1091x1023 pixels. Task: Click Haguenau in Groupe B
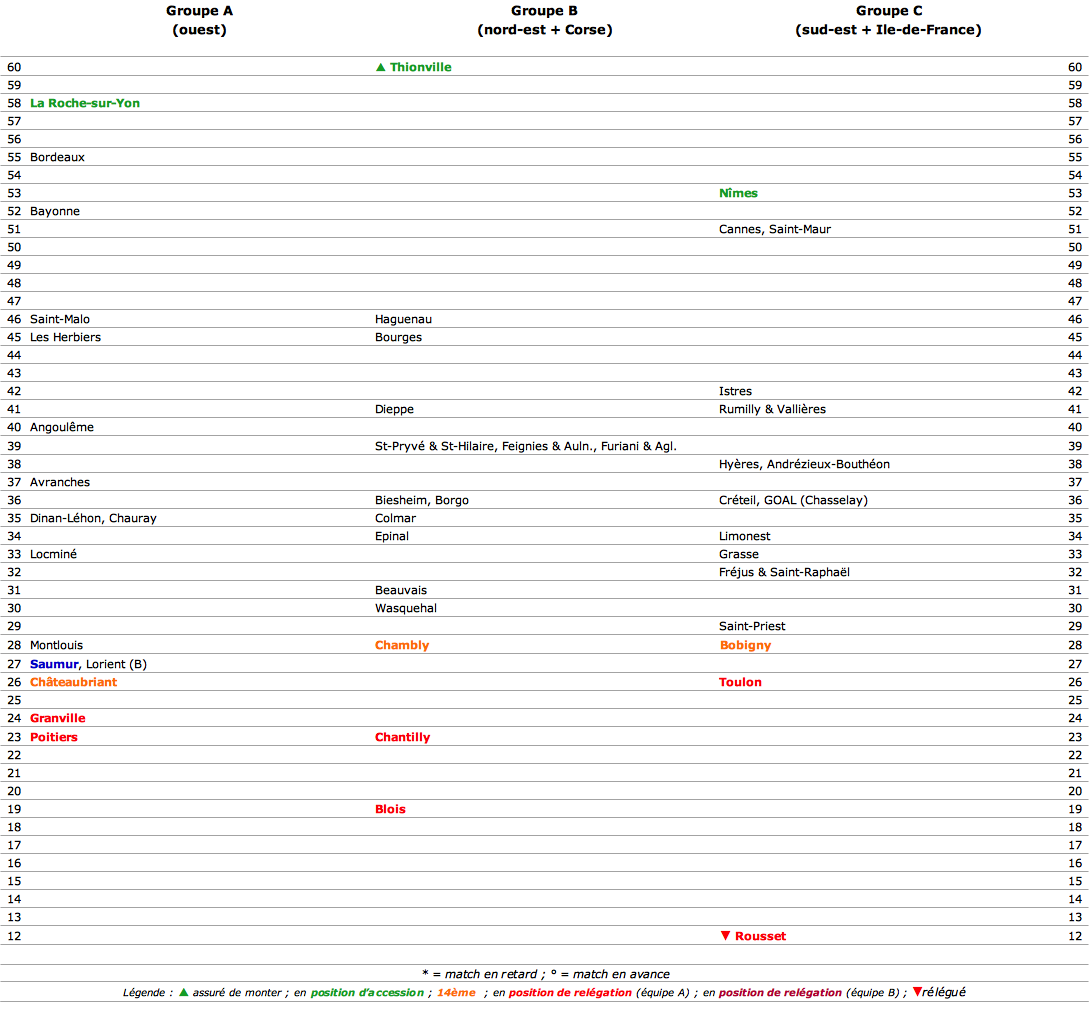(x=403, y=319)
